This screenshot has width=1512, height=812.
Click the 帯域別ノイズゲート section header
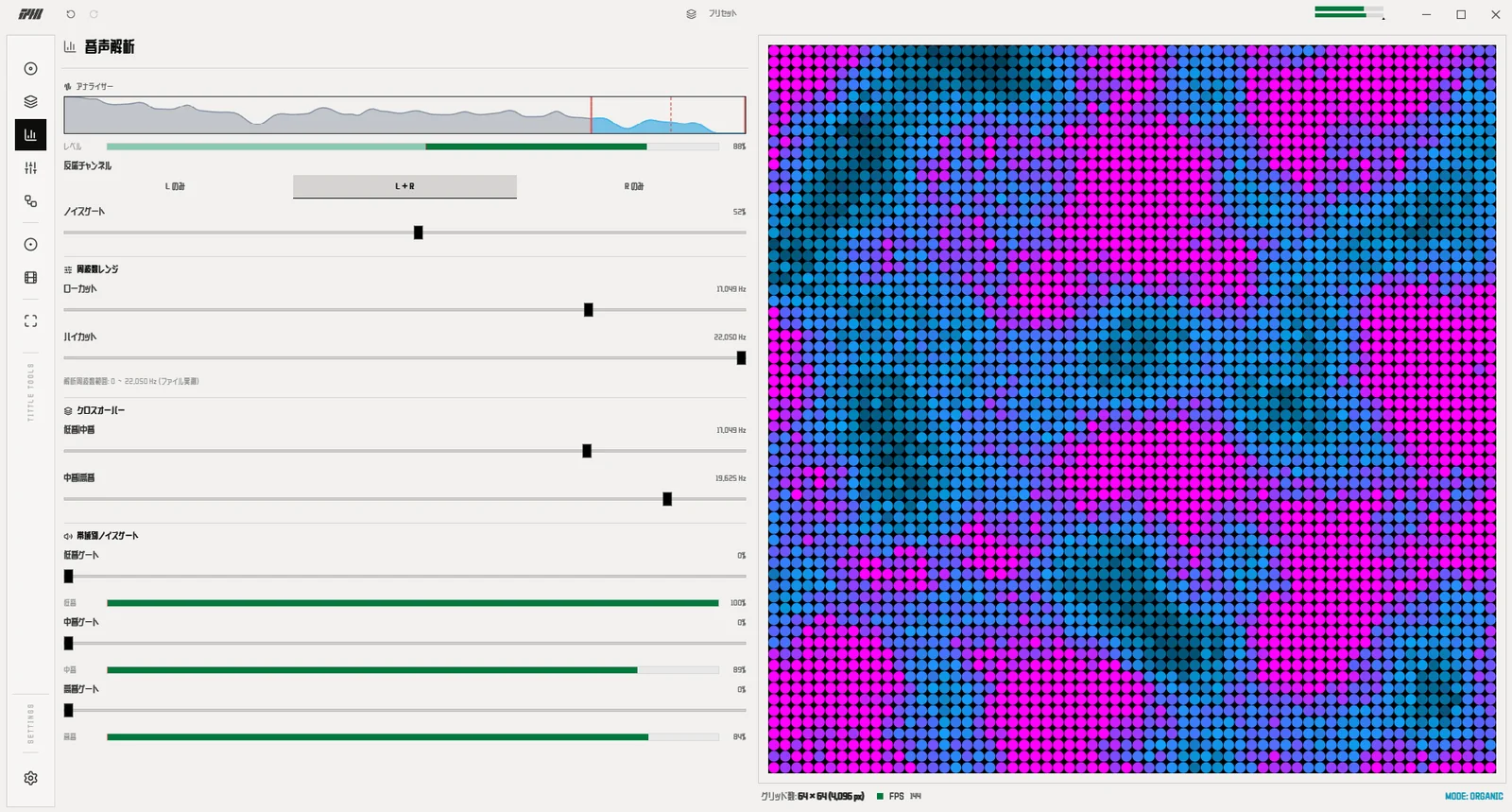point(101,536)
